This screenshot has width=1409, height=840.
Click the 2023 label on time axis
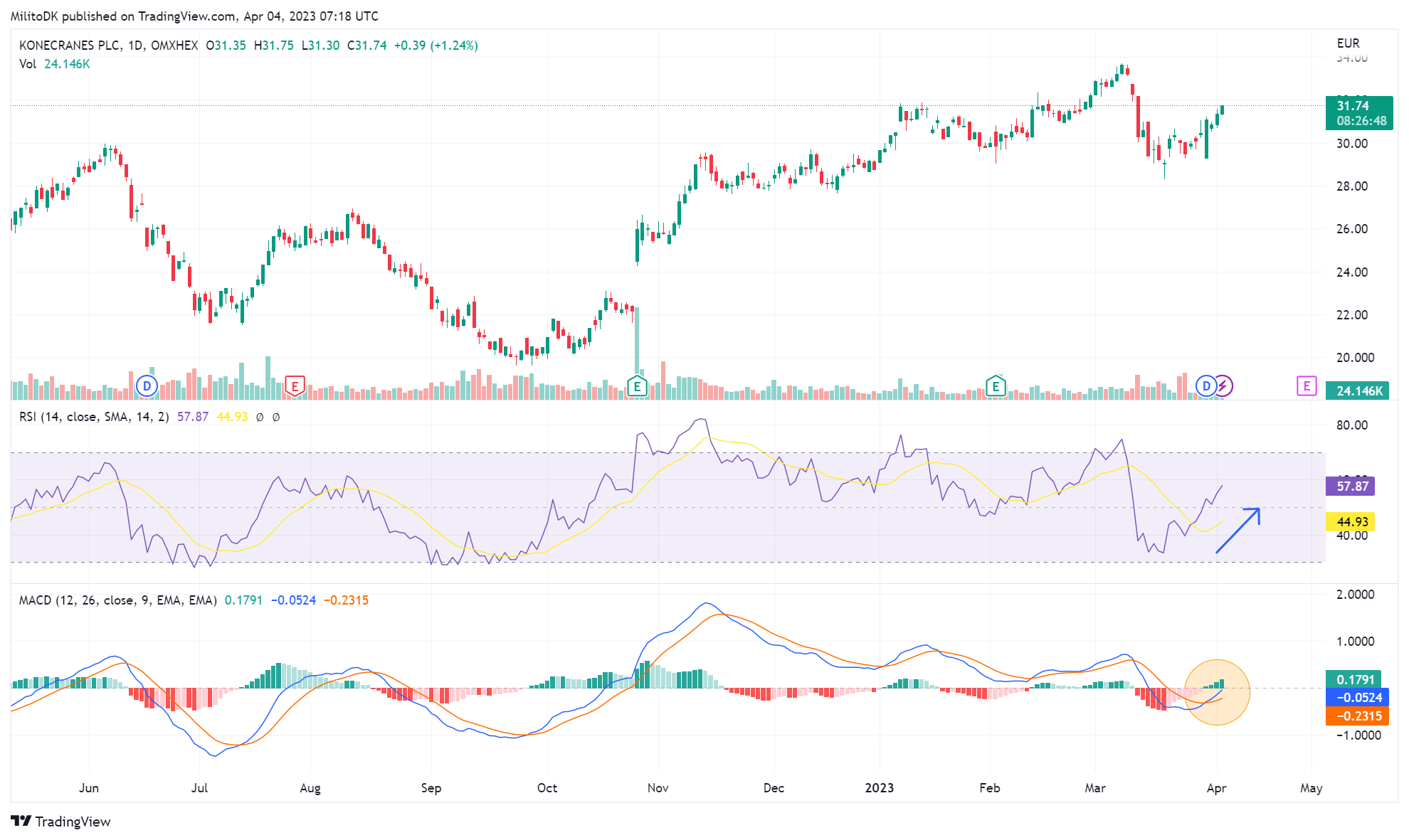880,788
